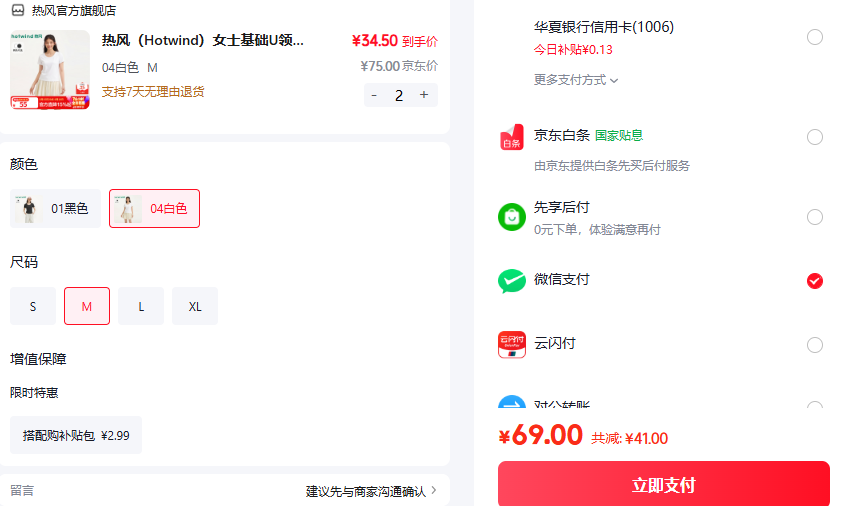
Task: Click the 支持7天无理由退货 text
Action: click(153, 92)
